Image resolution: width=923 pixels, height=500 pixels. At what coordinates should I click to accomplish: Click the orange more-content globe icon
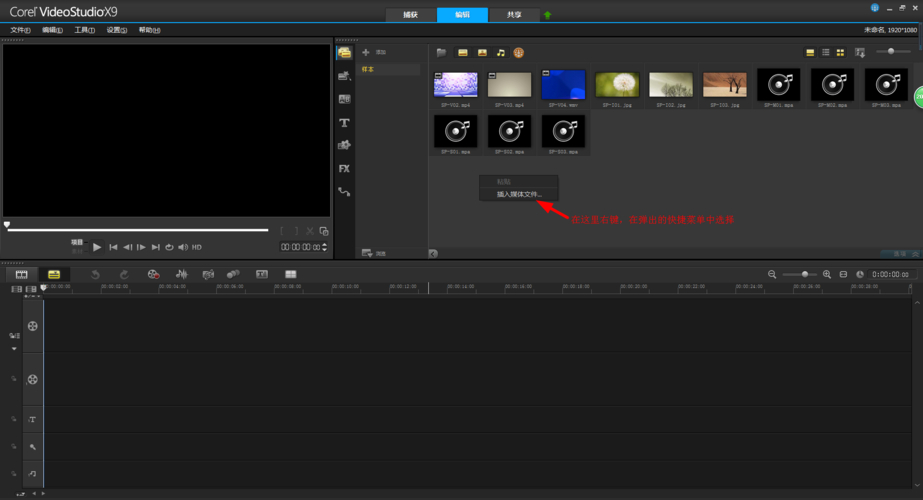(519, 52)
